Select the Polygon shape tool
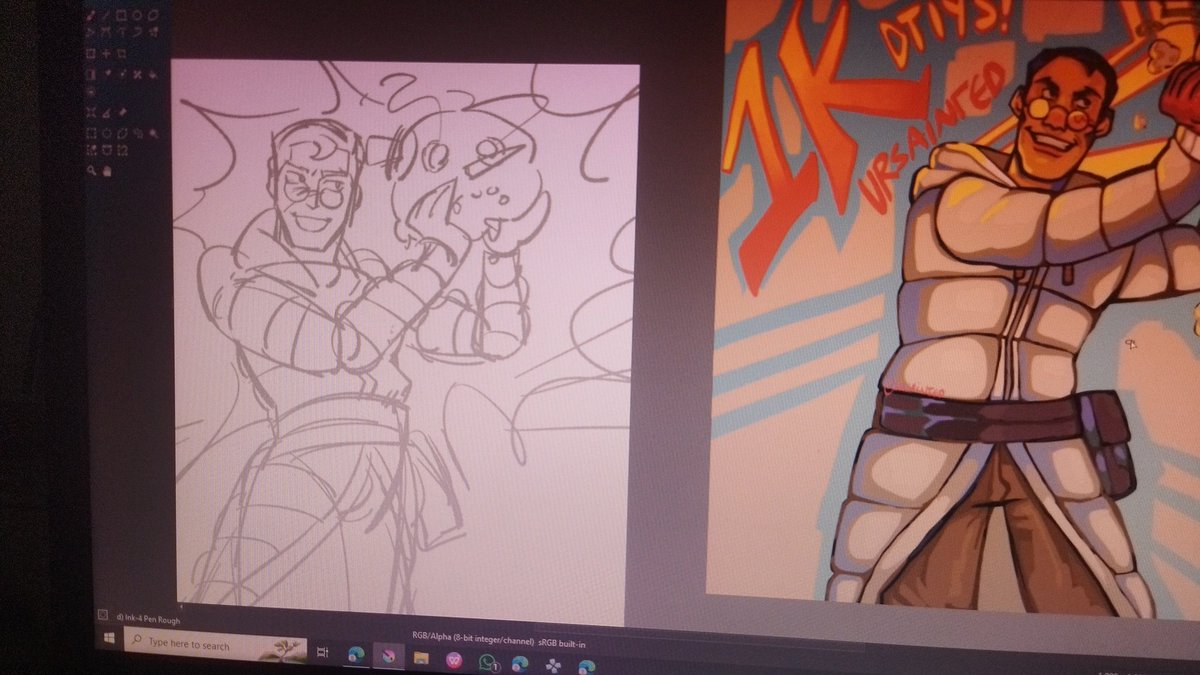The width and height of the screenshot is (1200, 675). coord(153,16)
